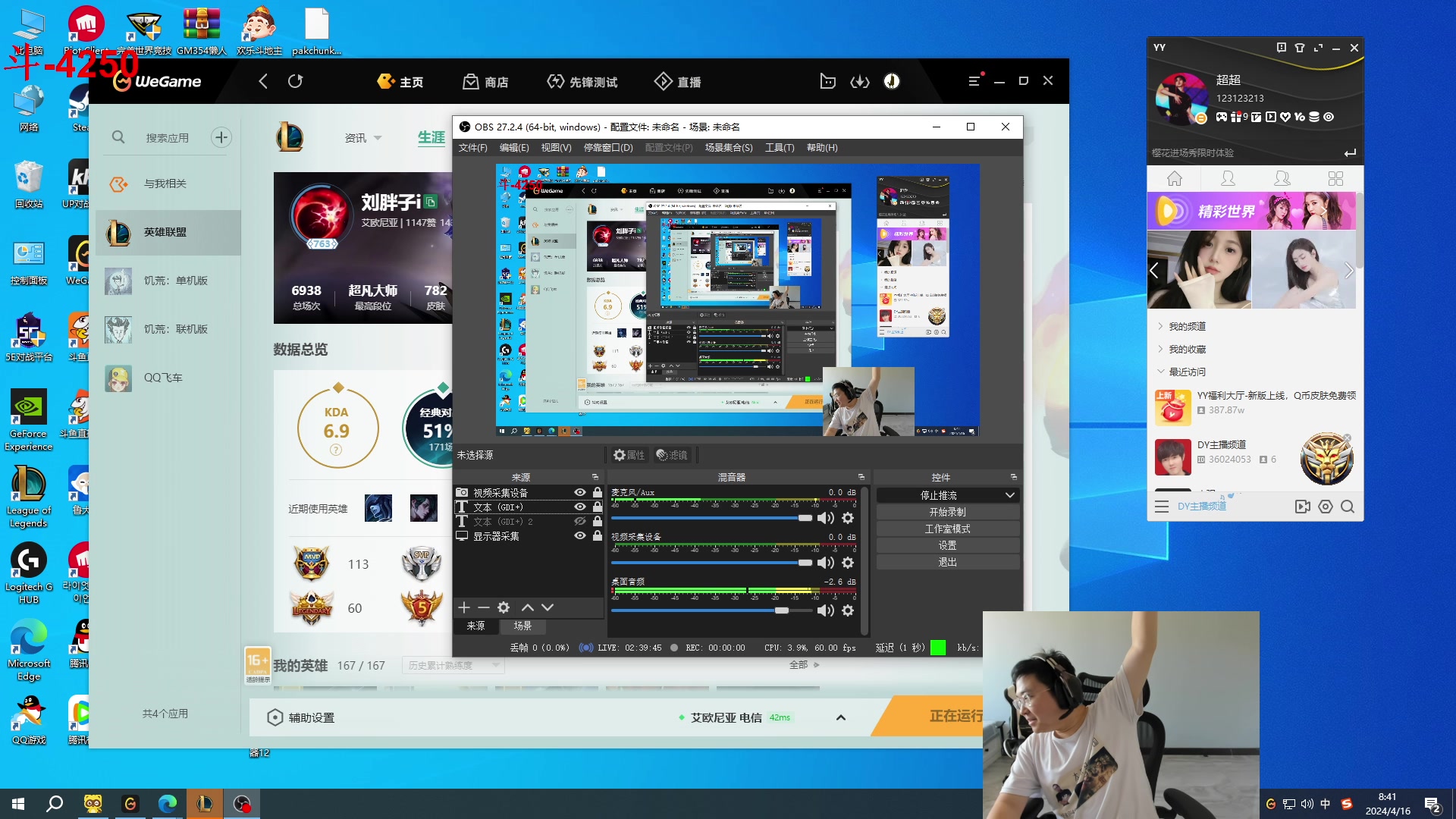Expand 我的收藏 in YY

pyautogui.click(x=1160, y=349)
